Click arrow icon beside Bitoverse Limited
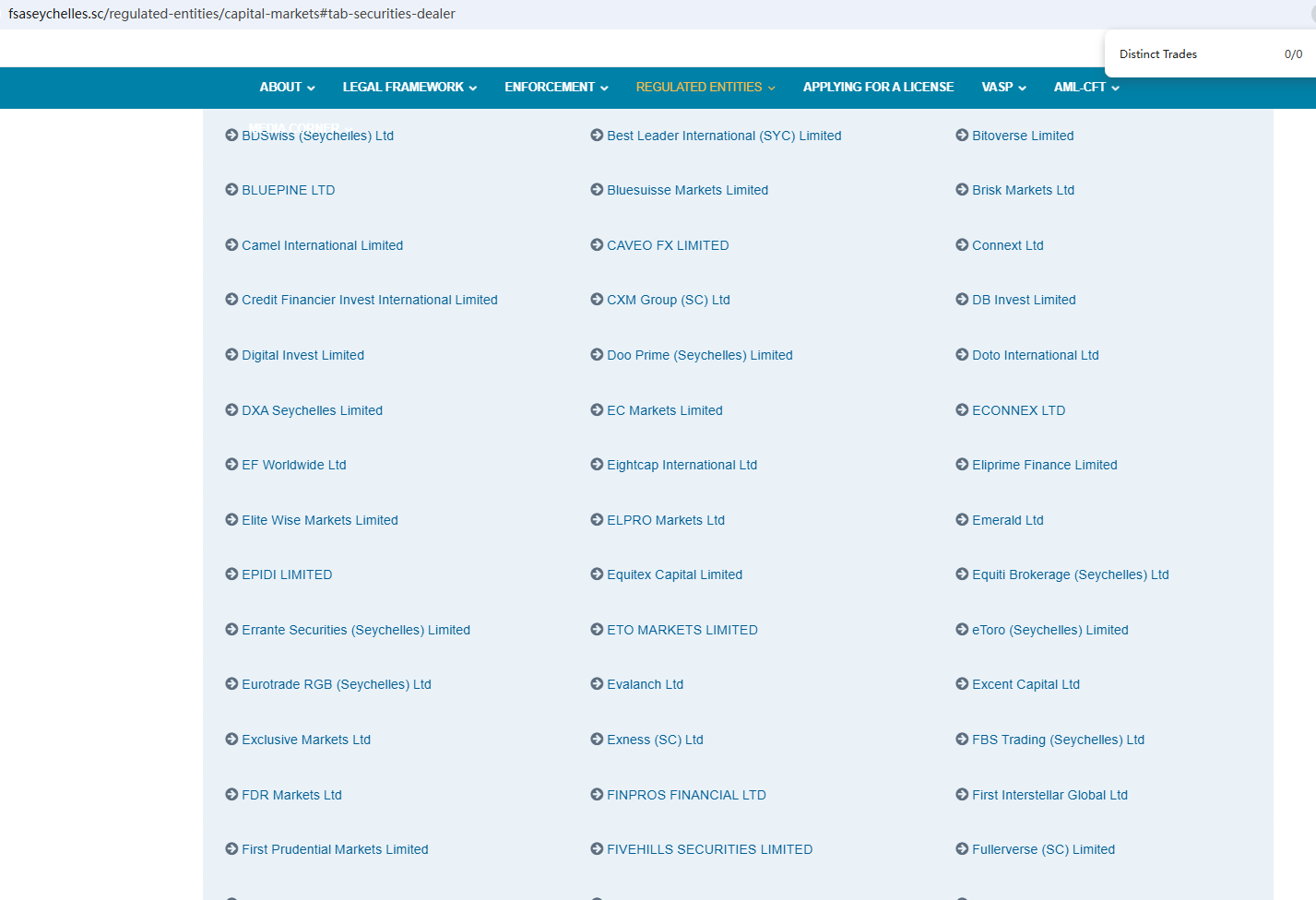Image resolution: width=1316 pixels, height=900 pixels. [962, 136]
